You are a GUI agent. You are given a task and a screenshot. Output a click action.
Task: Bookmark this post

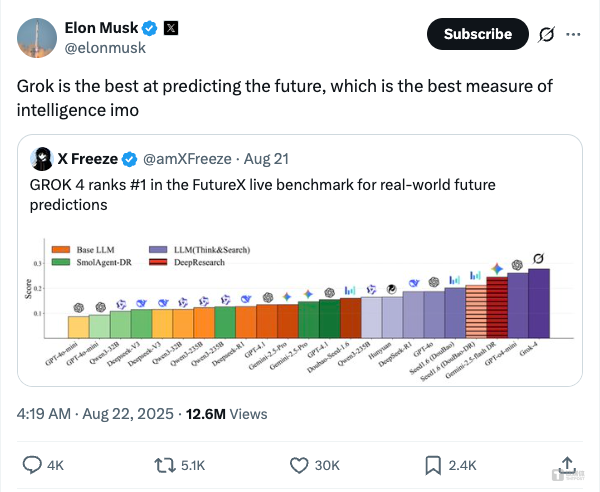(x=433, y=464)
